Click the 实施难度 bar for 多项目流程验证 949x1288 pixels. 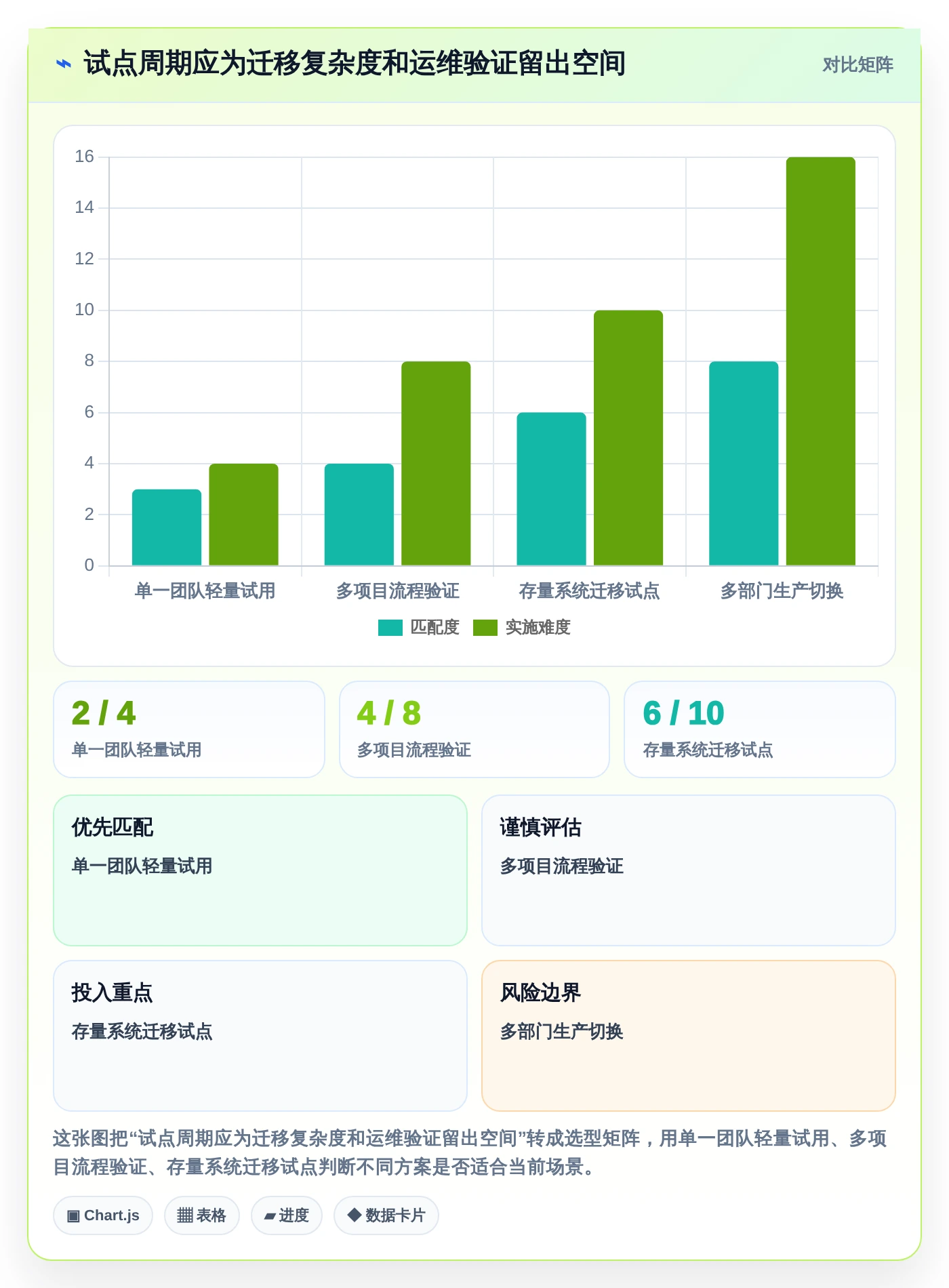tap(436, 464)
